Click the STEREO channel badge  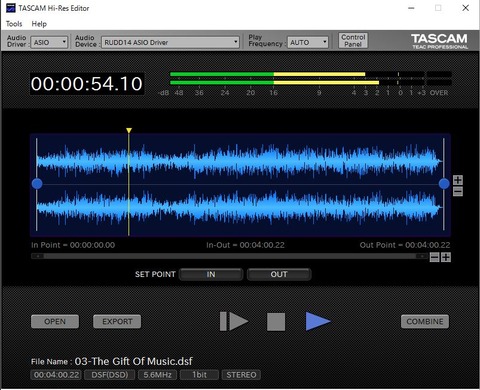coord(241,375)
